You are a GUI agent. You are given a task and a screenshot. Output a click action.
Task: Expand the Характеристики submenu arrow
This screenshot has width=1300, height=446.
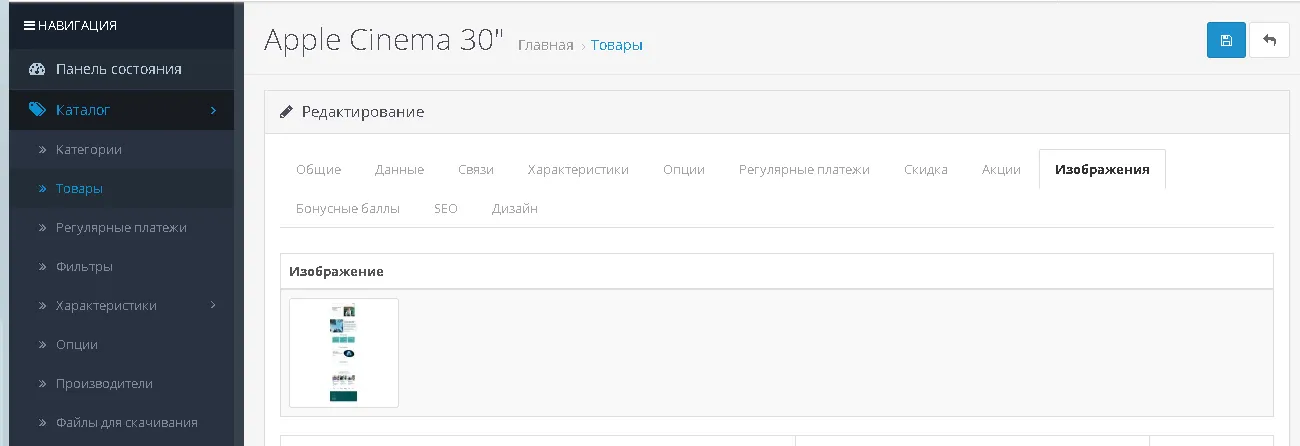tap(213, 305)
